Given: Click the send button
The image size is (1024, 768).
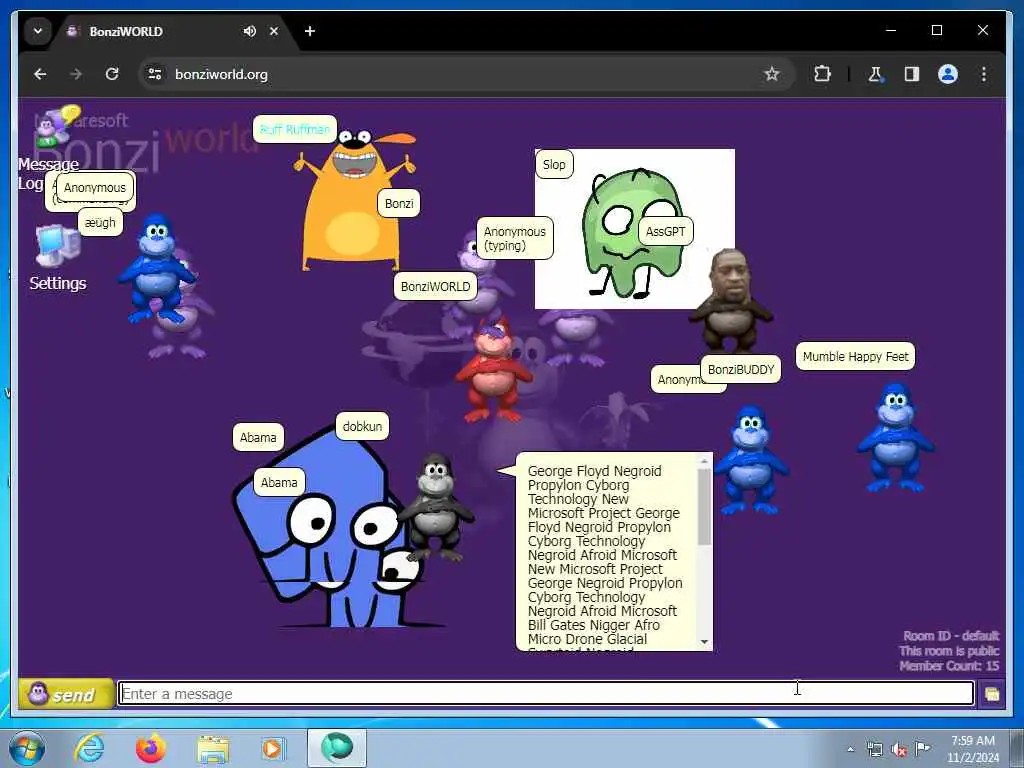Looking at the screenshot, I should point(66,694).
